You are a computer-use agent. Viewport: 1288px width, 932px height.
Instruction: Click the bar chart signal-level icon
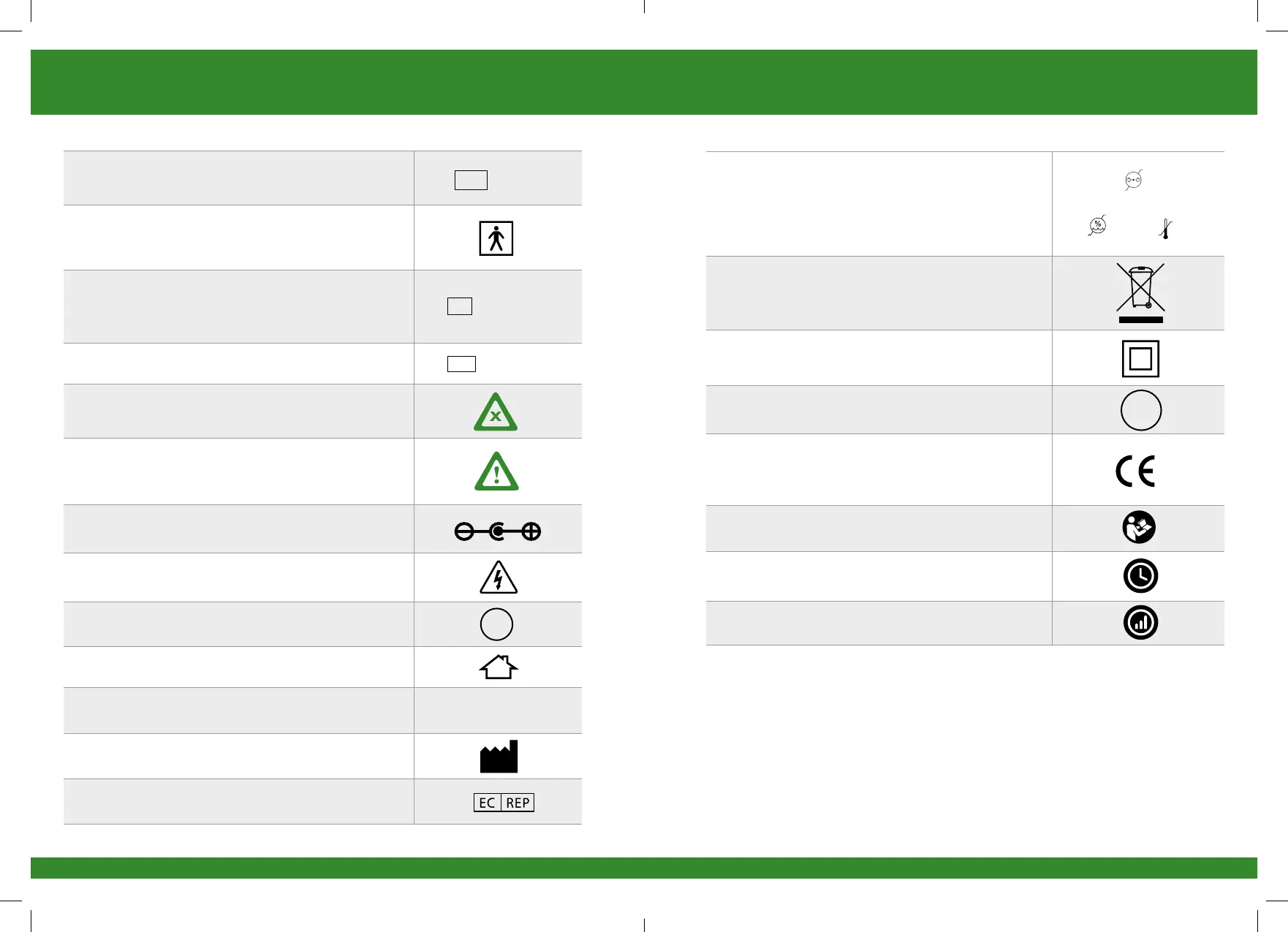1140,623
